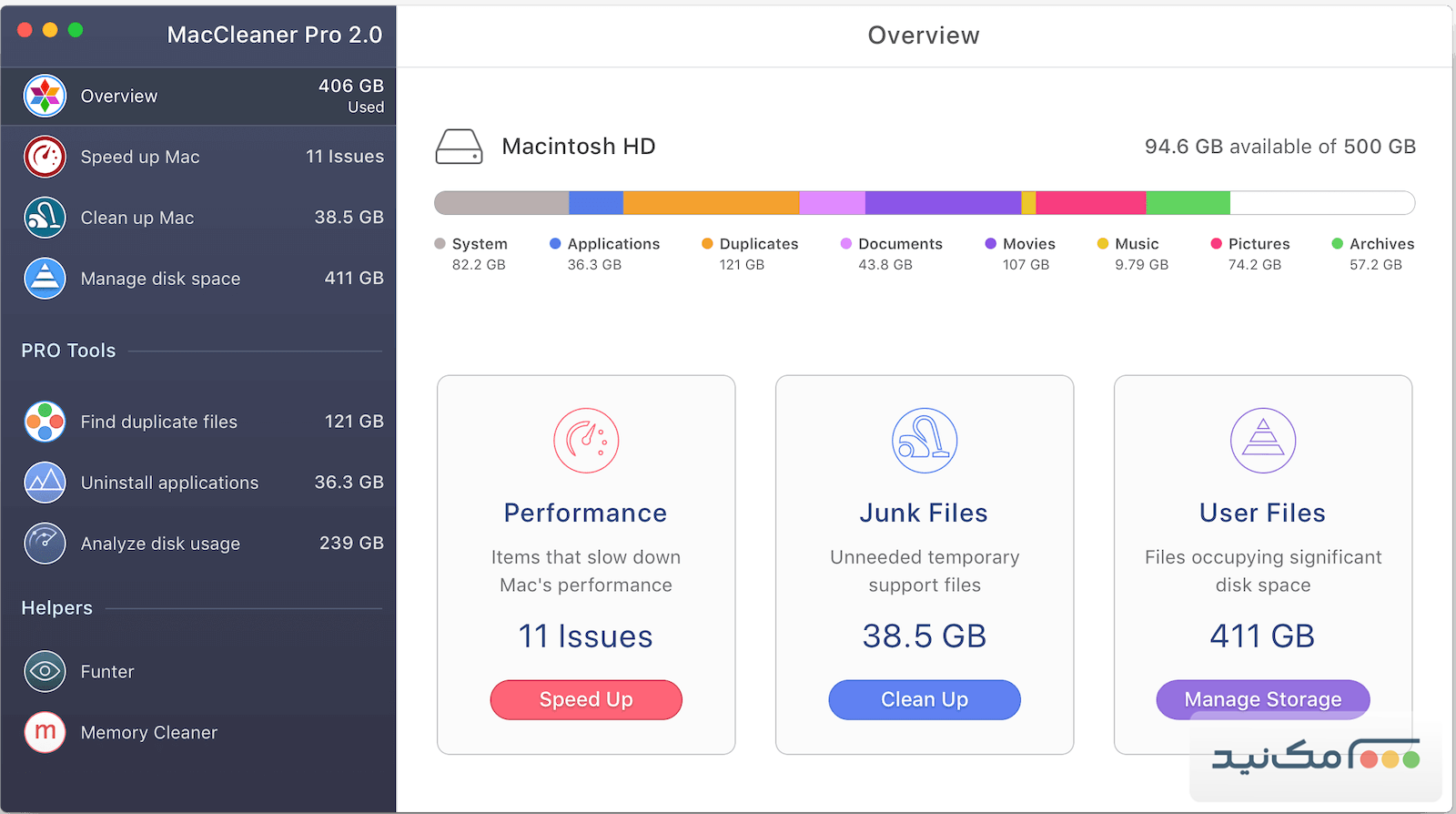Click the blue Clean Up button

tap(925, 699)
